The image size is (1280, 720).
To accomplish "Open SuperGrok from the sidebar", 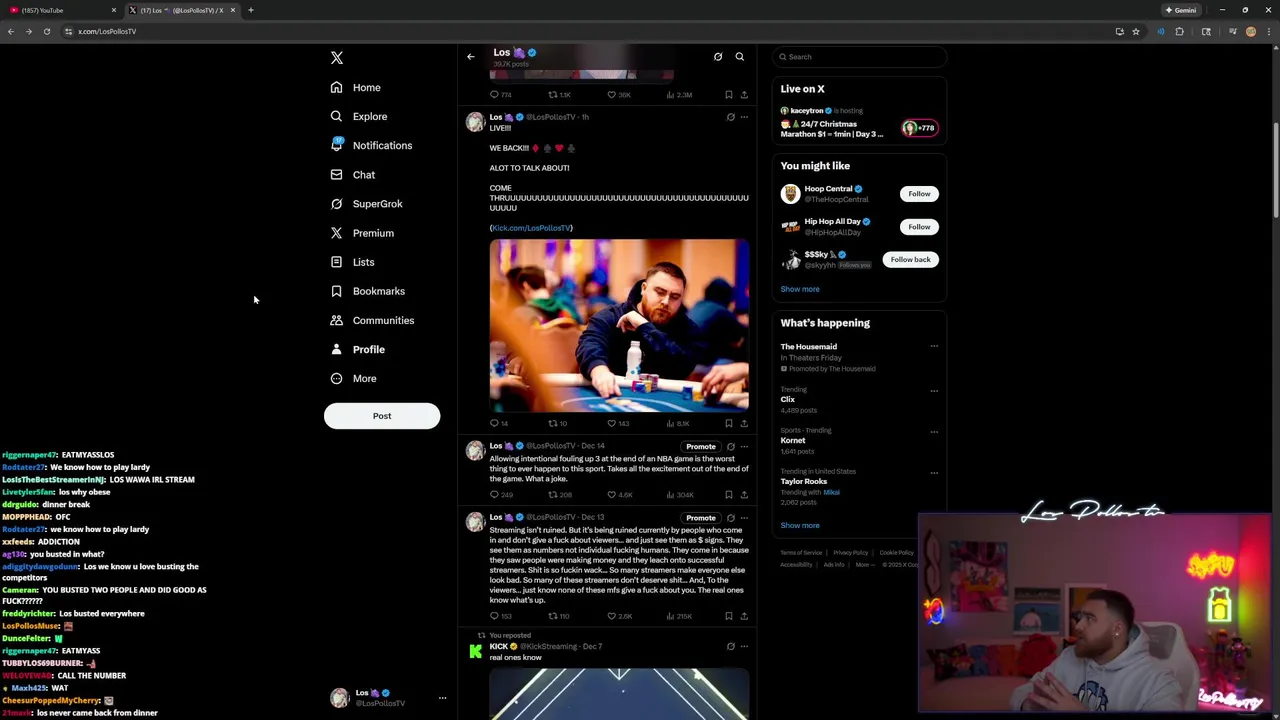I will point(367,204).
